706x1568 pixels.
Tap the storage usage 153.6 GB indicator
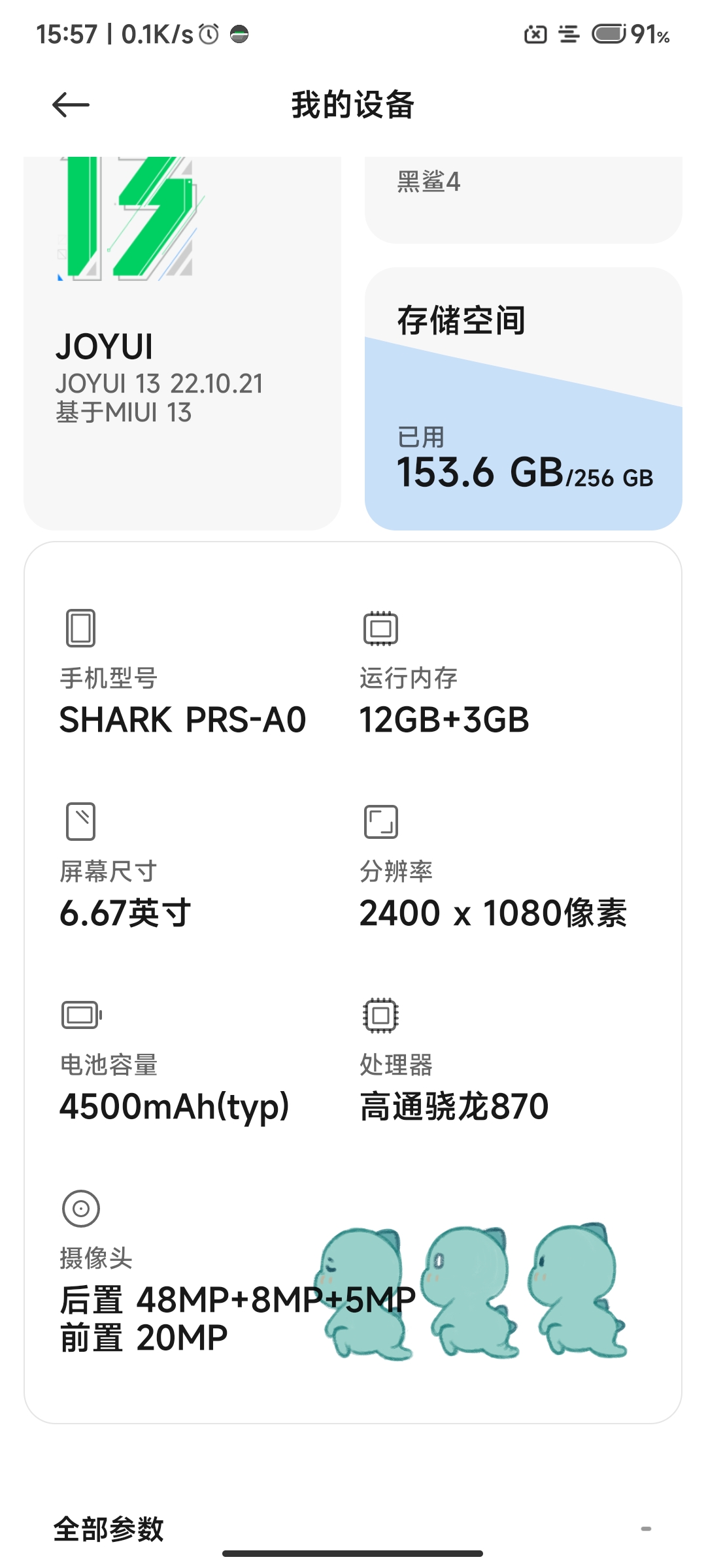coord(525,472)
